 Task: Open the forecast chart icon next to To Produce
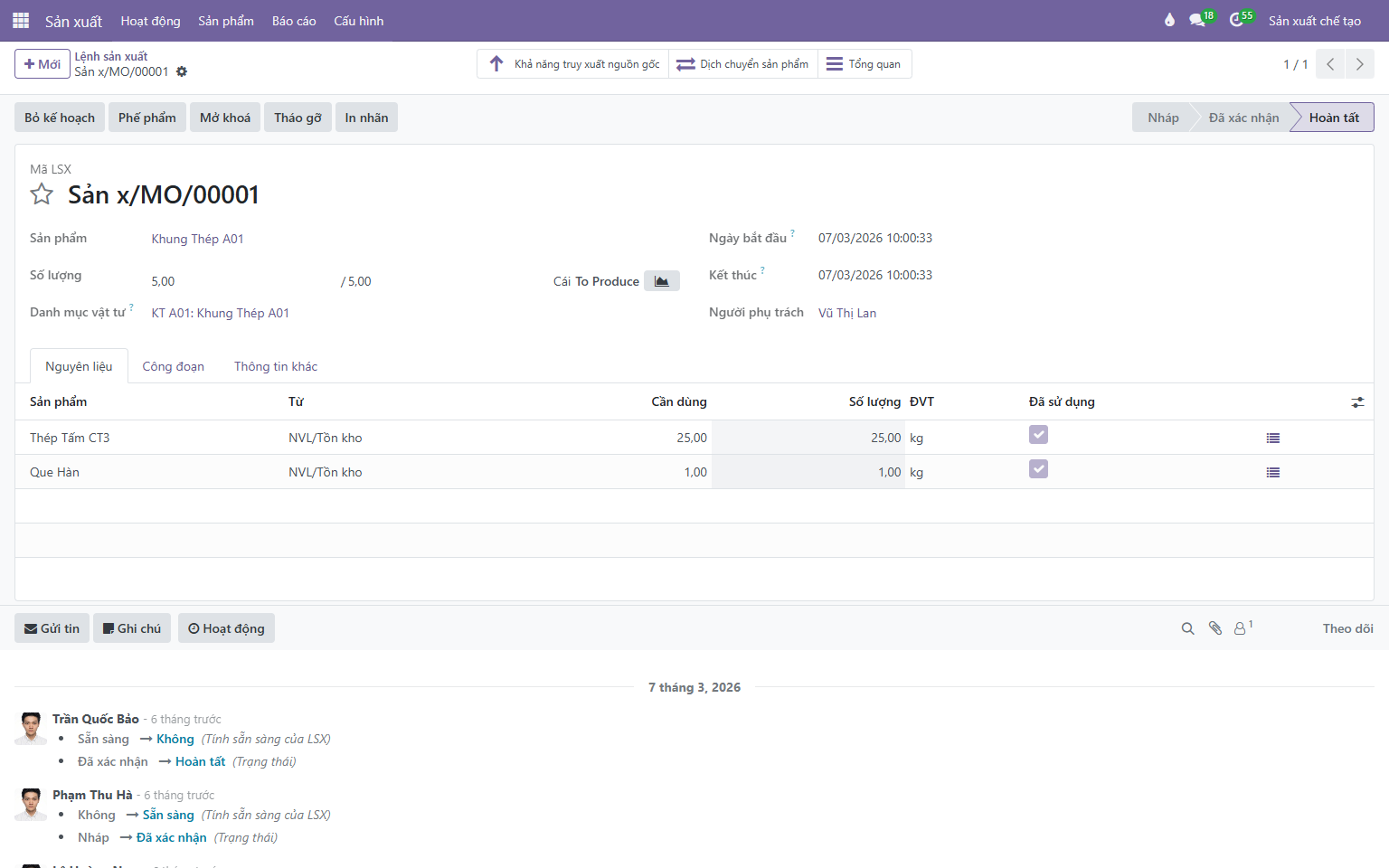click(662, 281)
